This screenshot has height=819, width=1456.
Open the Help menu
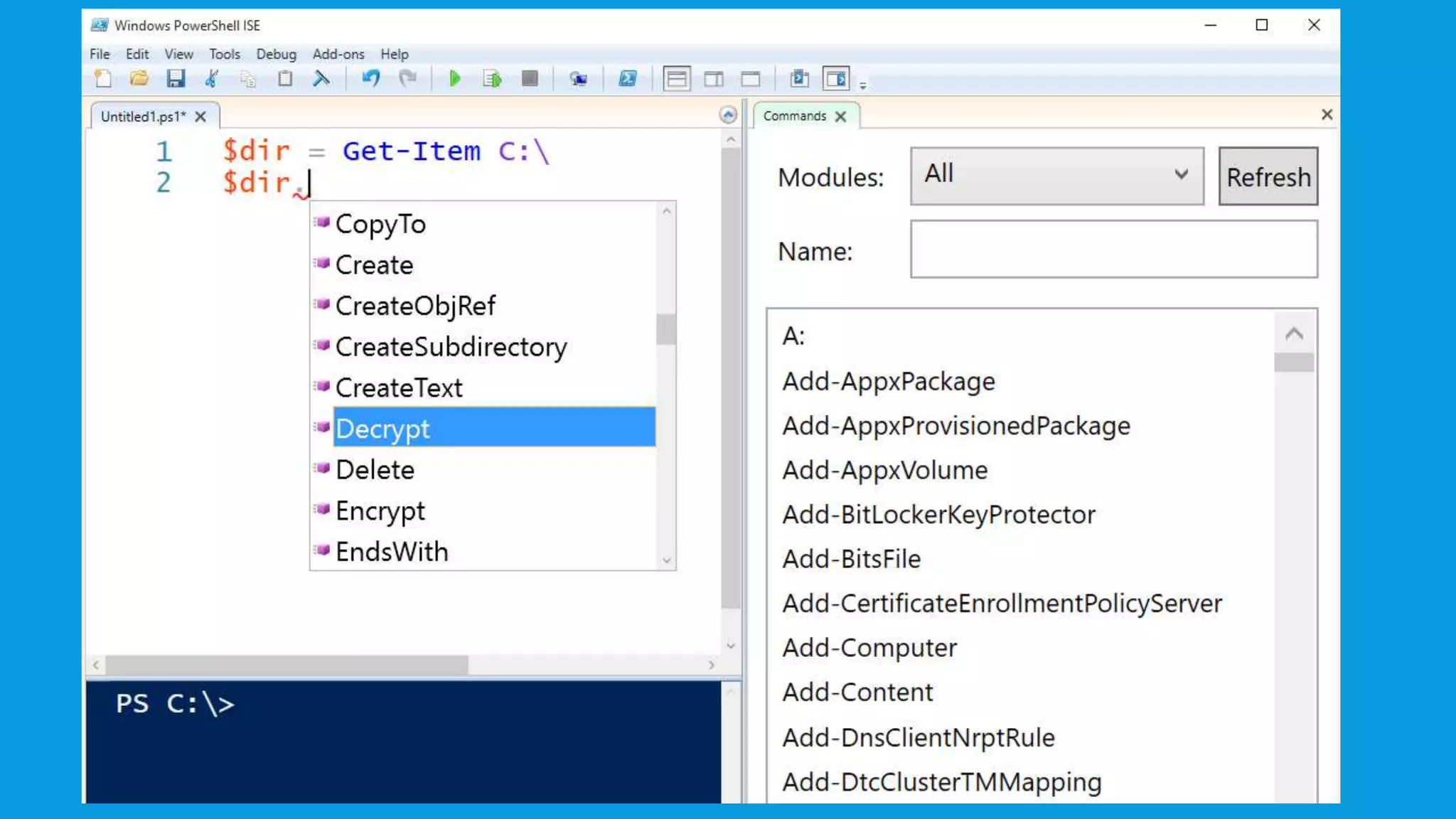coord(395,54)
